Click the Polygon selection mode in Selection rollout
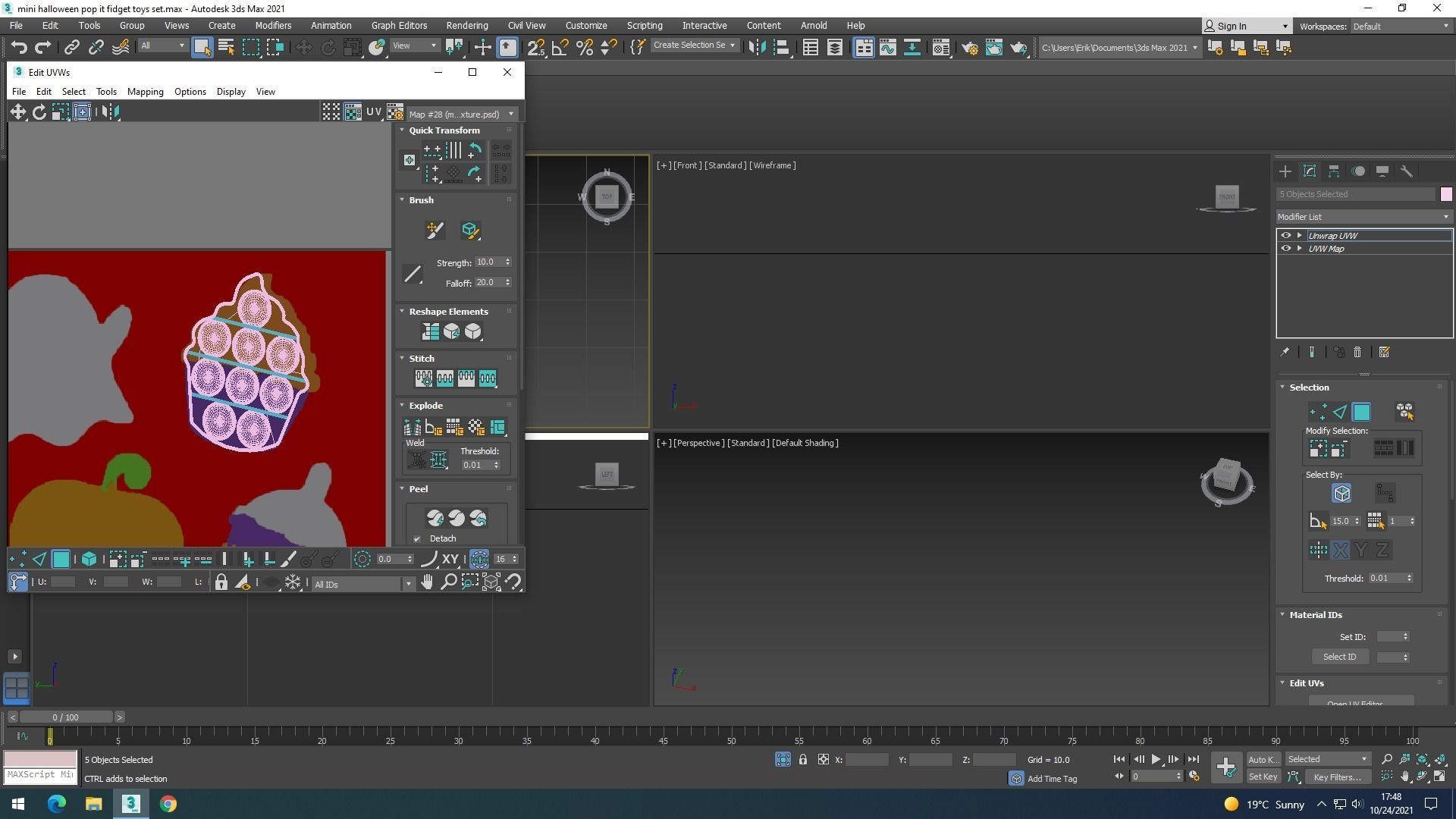 [1361, 412]
